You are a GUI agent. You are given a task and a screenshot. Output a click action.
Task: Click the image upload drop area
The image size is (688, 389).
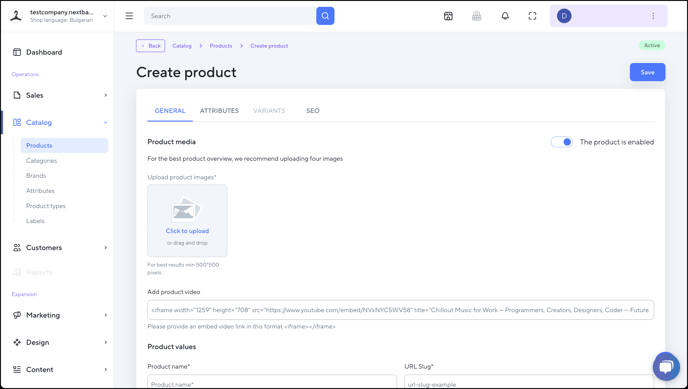[x=187, y=221]
